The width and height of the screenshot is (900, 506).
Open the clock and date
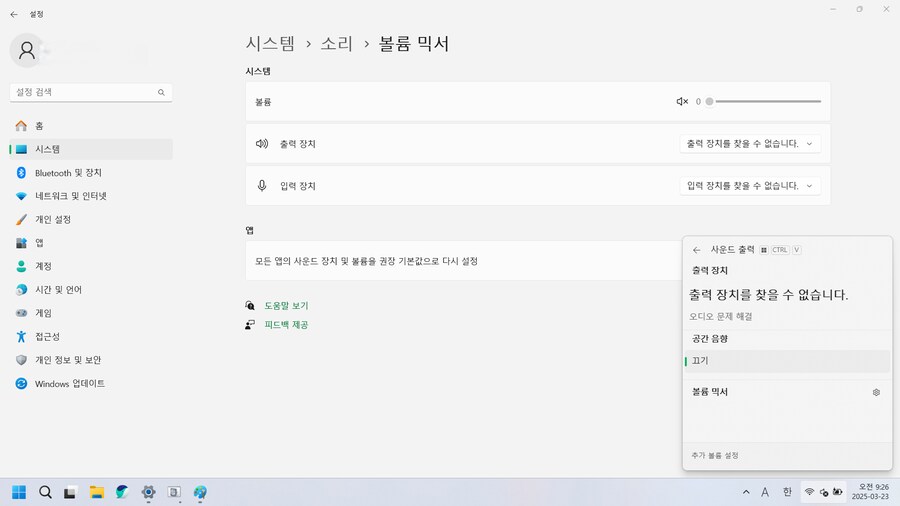(870, 492)
